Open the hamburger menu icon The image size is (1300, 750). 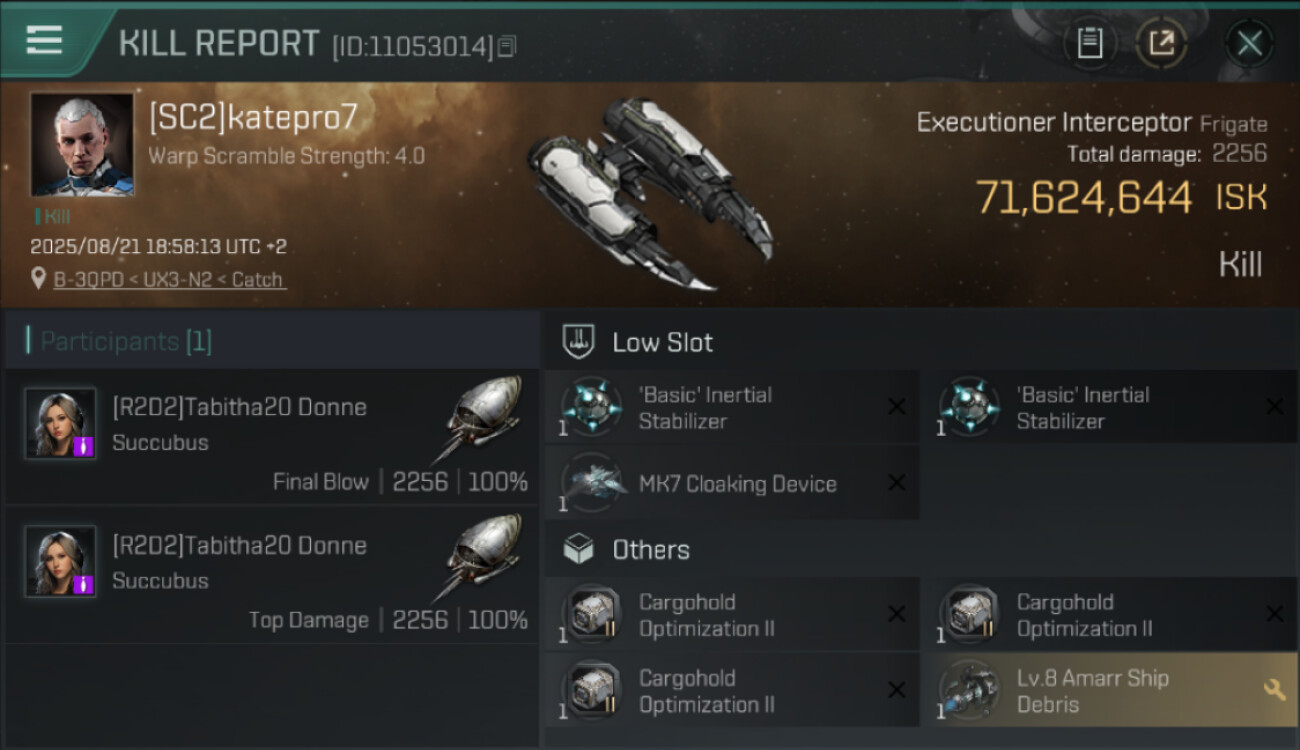(x=44, y=40)
